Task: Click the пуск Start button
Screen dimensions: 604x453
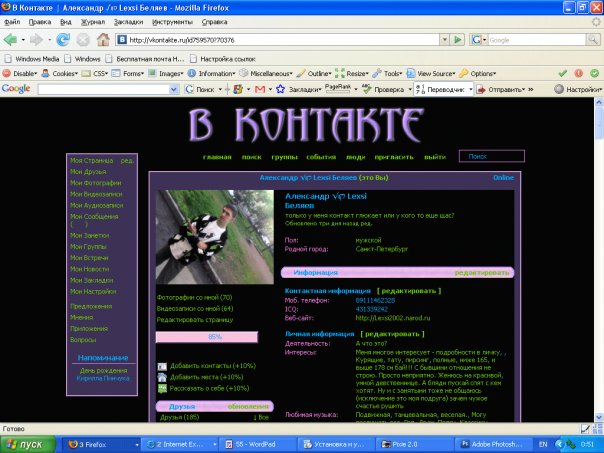Action: 27,444
